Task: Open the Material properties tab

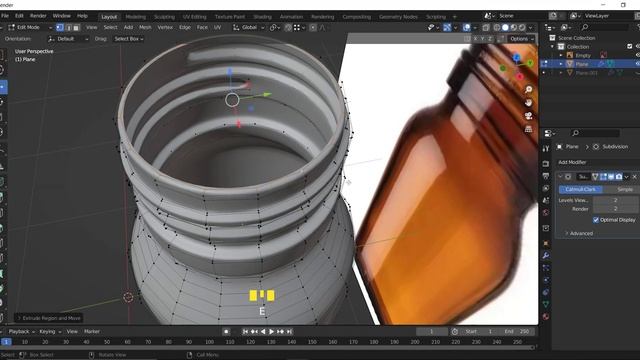Action: click(x=546, y=317)
